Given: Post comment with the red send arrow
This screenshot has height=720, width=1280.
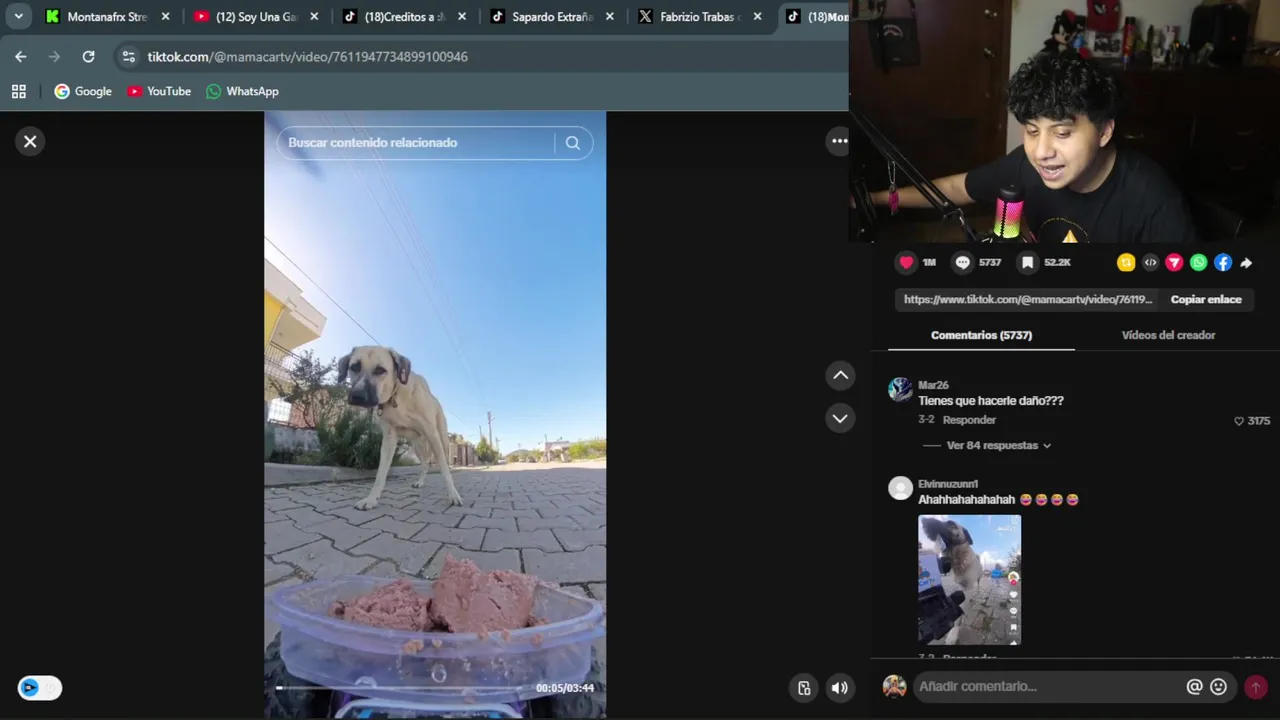Looking at the screenshot, I should (x=1255, y=687).
